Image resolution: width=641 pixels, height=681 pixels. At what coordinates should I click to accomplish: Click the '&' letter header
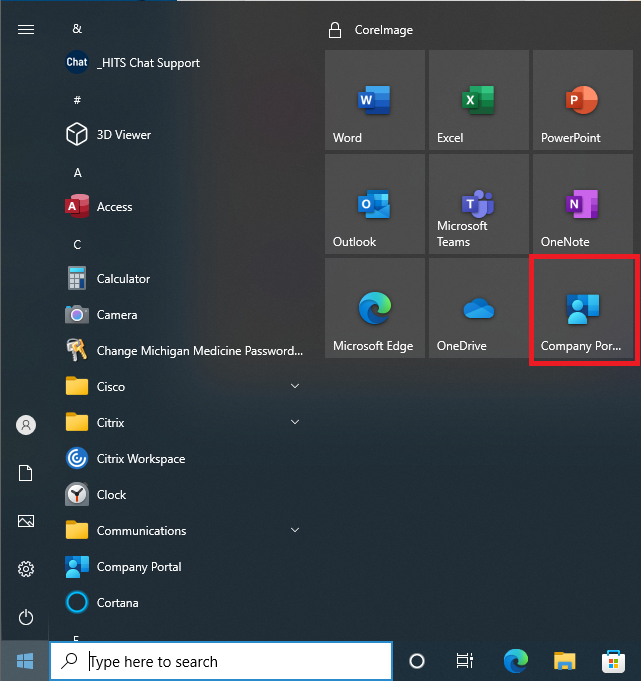click(77, 29)
